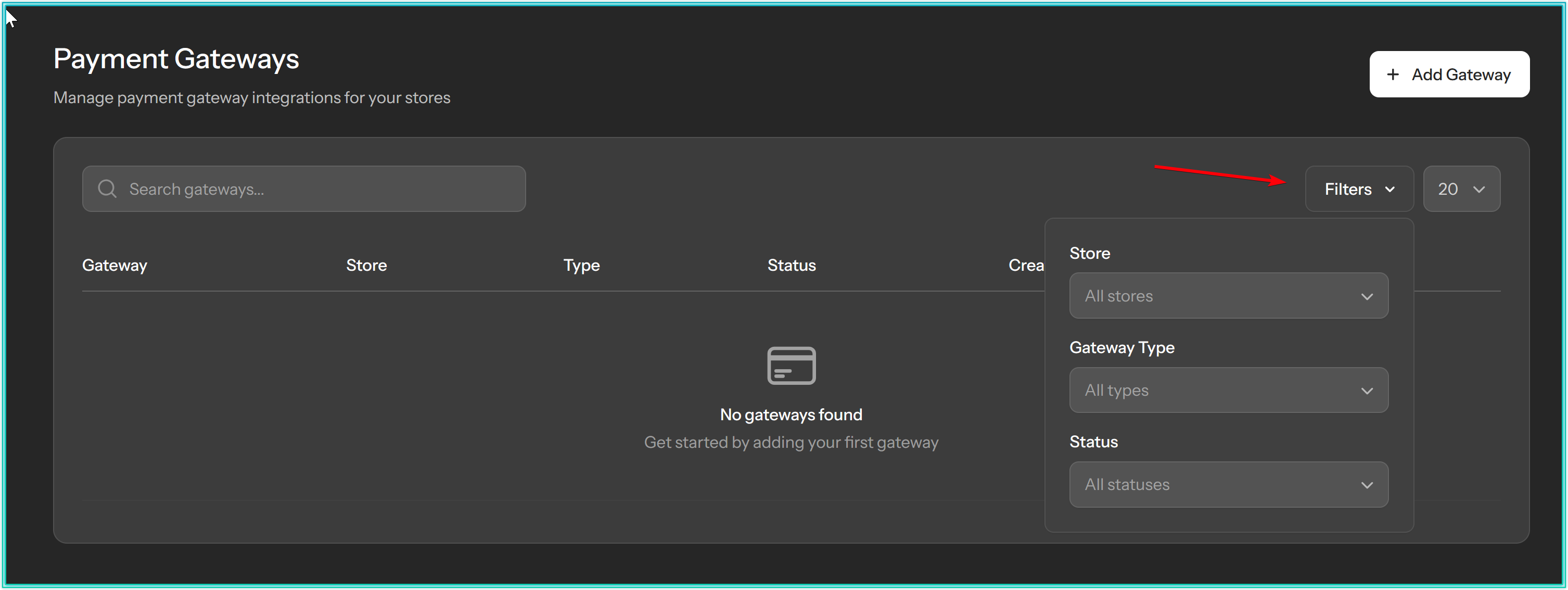This screenshot has height=590, width=1568.
Task: Click the plus icon in Add Gateway
Action: (1393, 74)
